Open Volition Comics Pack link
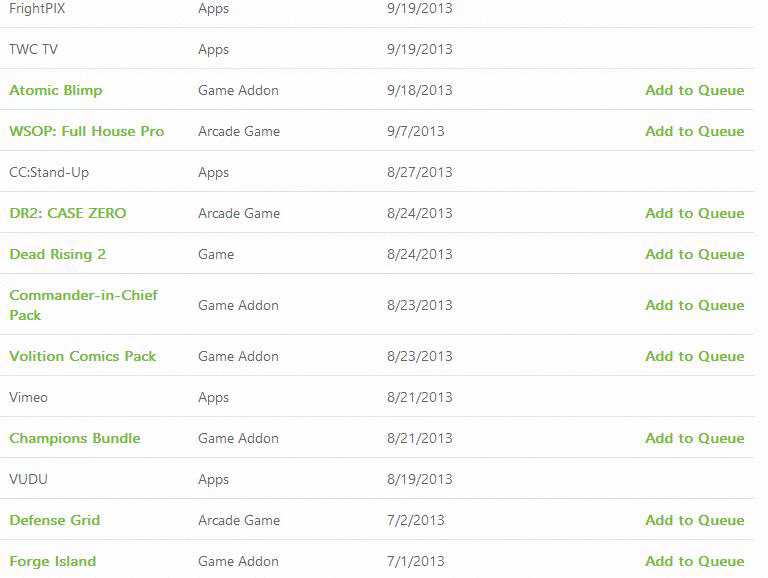The width and height of the screenshot is (768, 578). point(82,356)
